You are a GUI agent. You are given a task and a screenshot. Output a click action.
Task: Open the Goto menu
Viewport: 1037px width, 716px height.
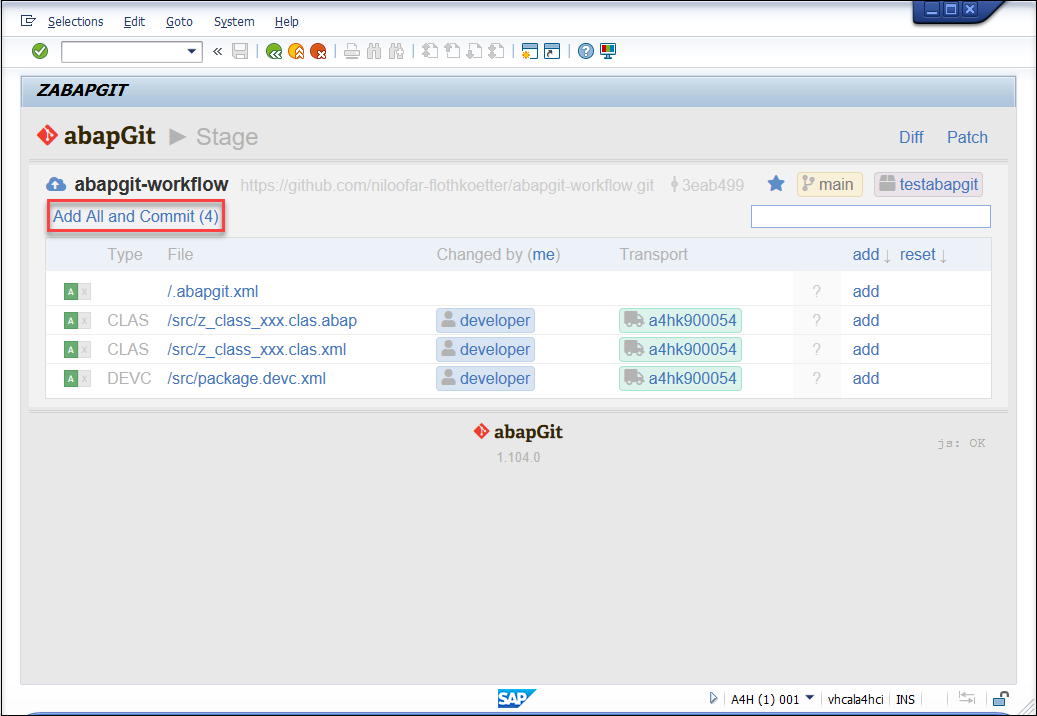click(x=179, y=22)
